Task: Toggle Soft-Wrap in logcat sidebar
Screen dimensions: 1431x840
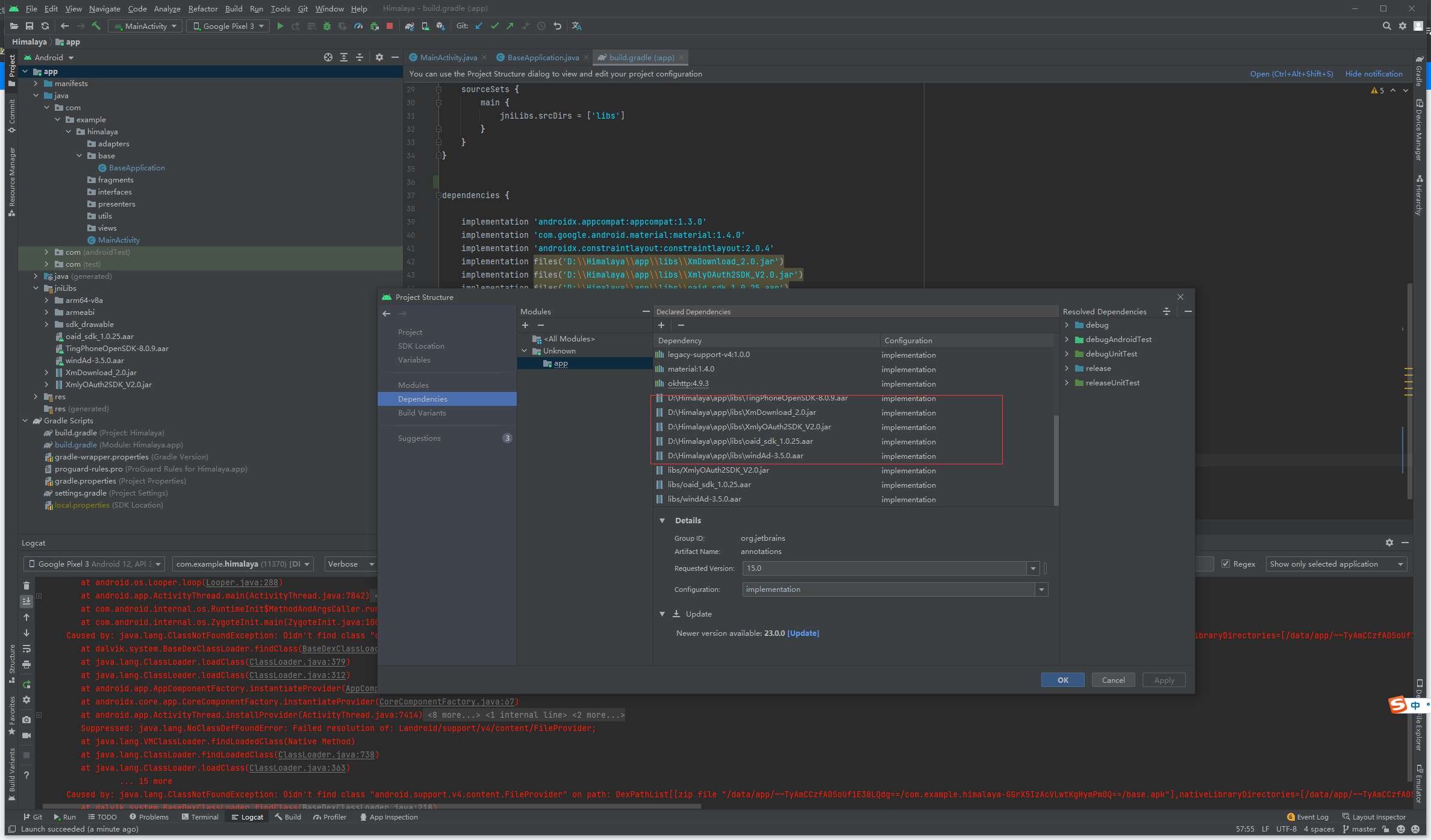Action: (x=26, y=649)
